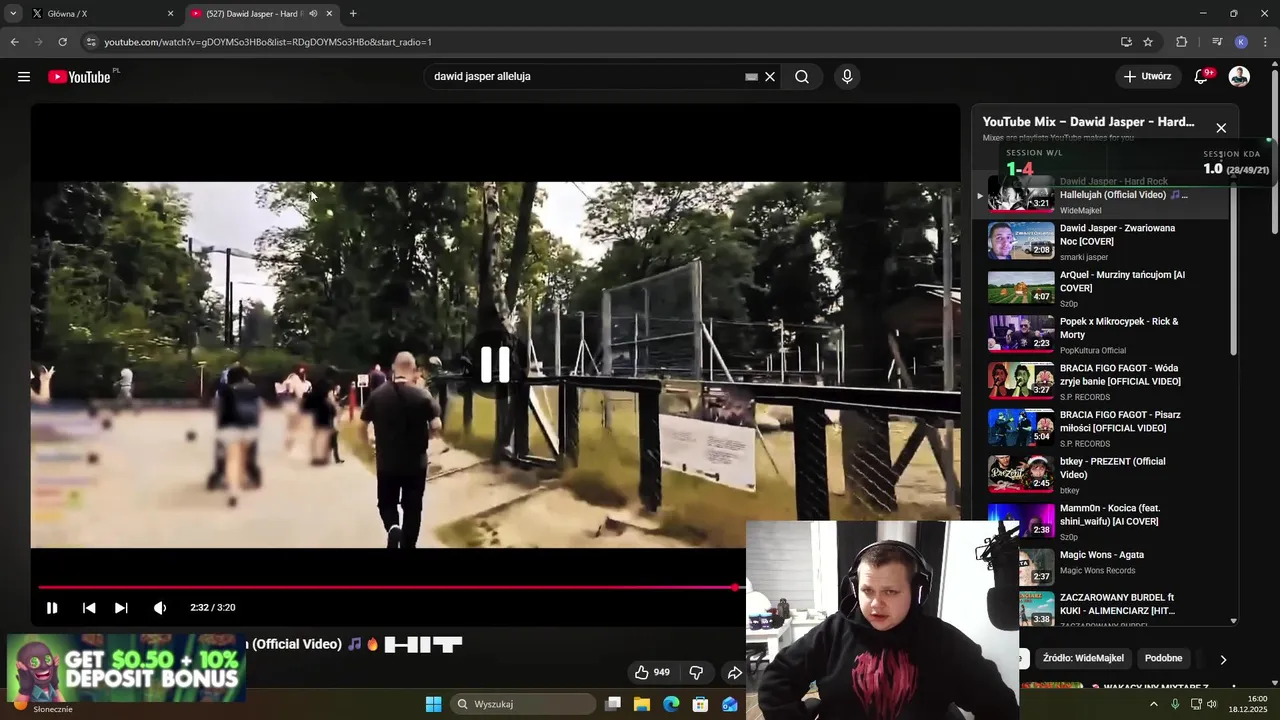Close the Dawid Jasper YouTube tab
The width and height of the screenshot is (1280, 720).
[329, 14]
